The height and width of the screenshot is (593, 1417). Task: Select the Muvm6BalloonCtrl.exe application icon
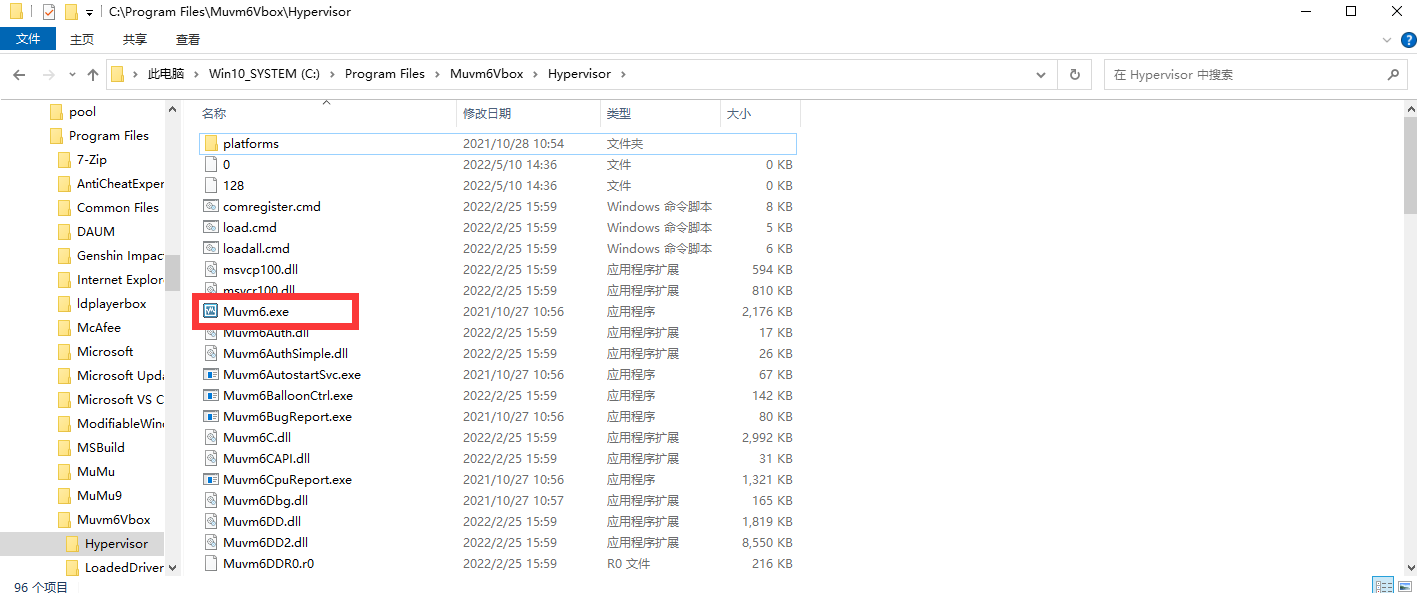tap(211, 395)
